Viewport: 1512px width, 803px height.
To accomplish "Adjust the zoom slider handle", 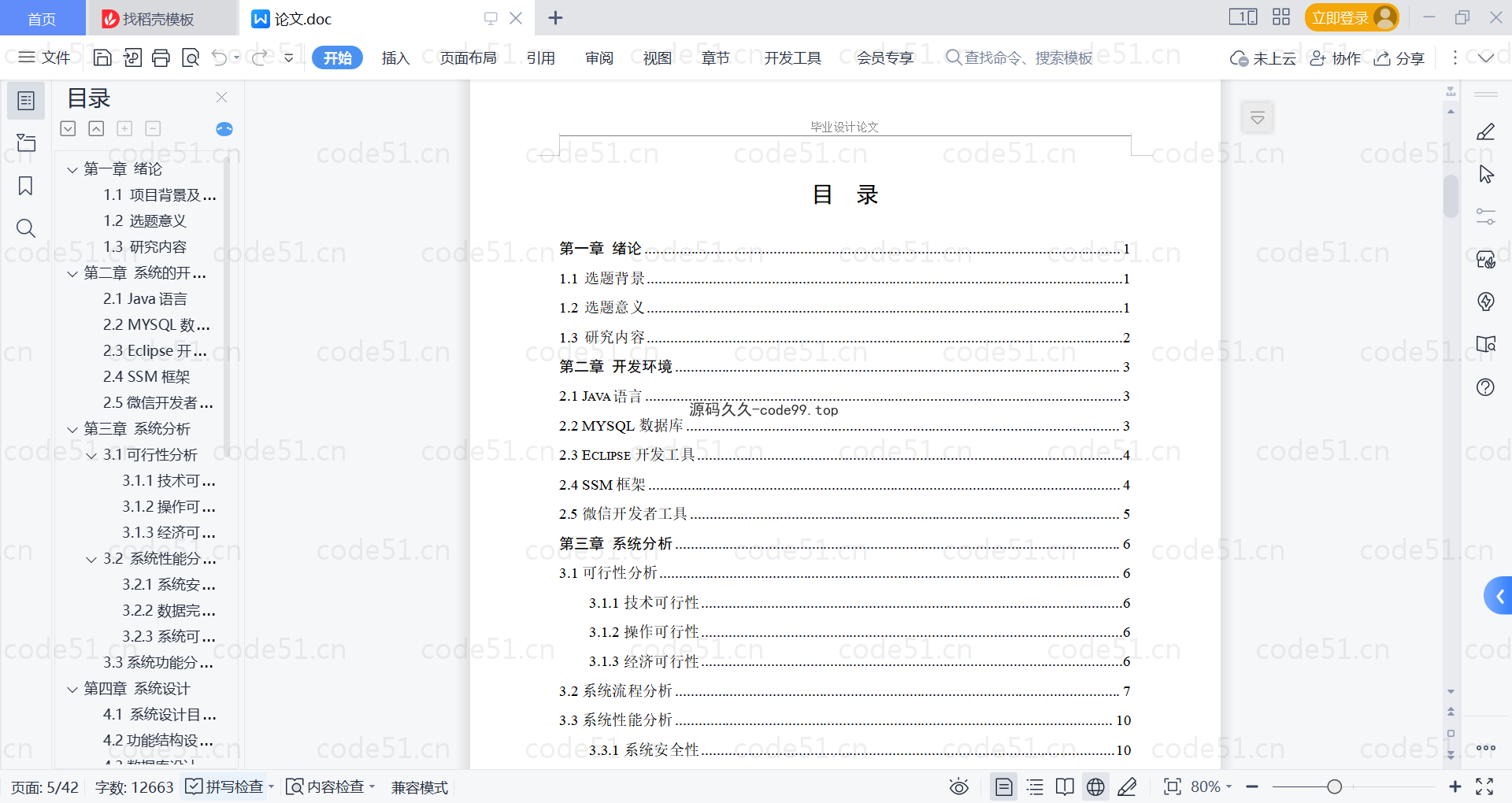I will tap(1334, 786).
